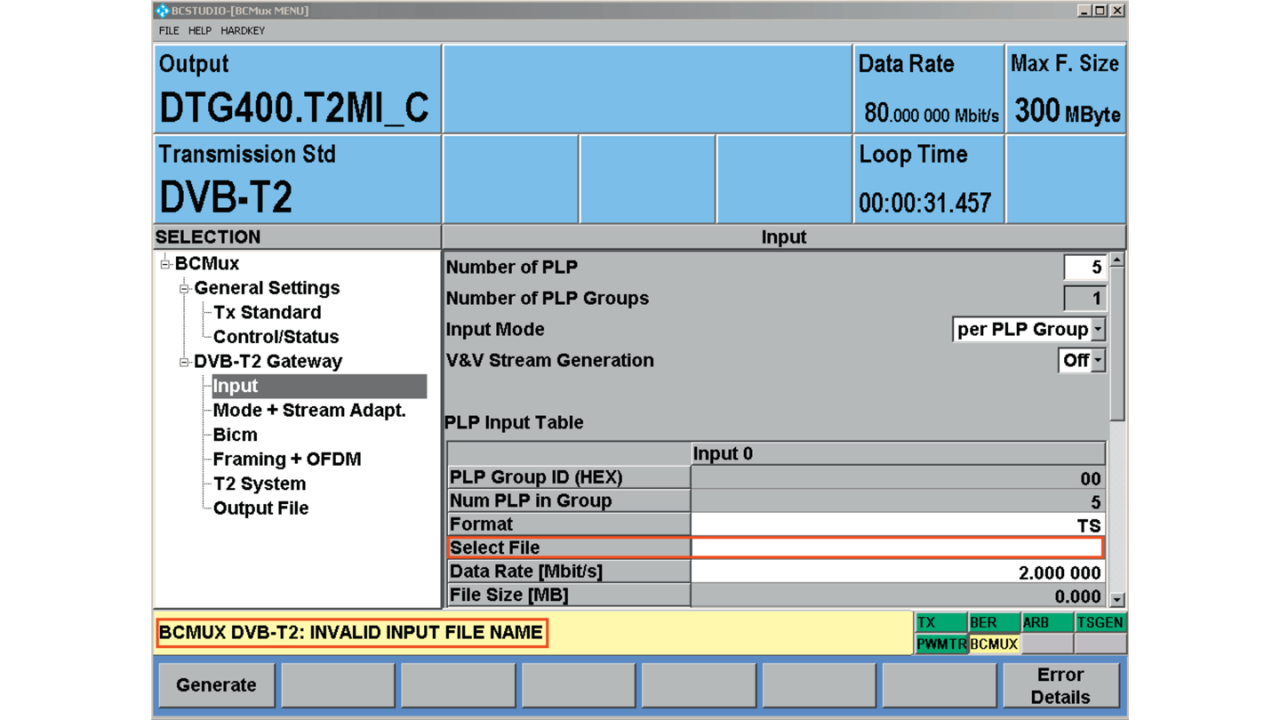Select General Settings in the tree

click(x=267, y=288)
